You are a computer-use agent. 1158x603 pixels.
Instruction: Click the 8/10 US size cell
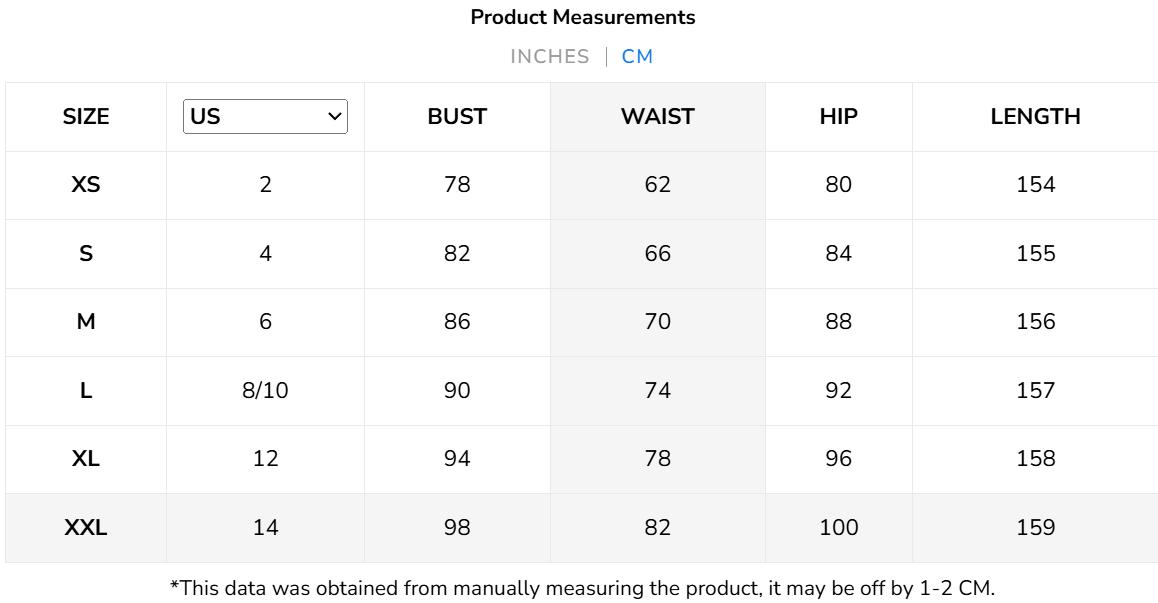(x=265, y=391)
